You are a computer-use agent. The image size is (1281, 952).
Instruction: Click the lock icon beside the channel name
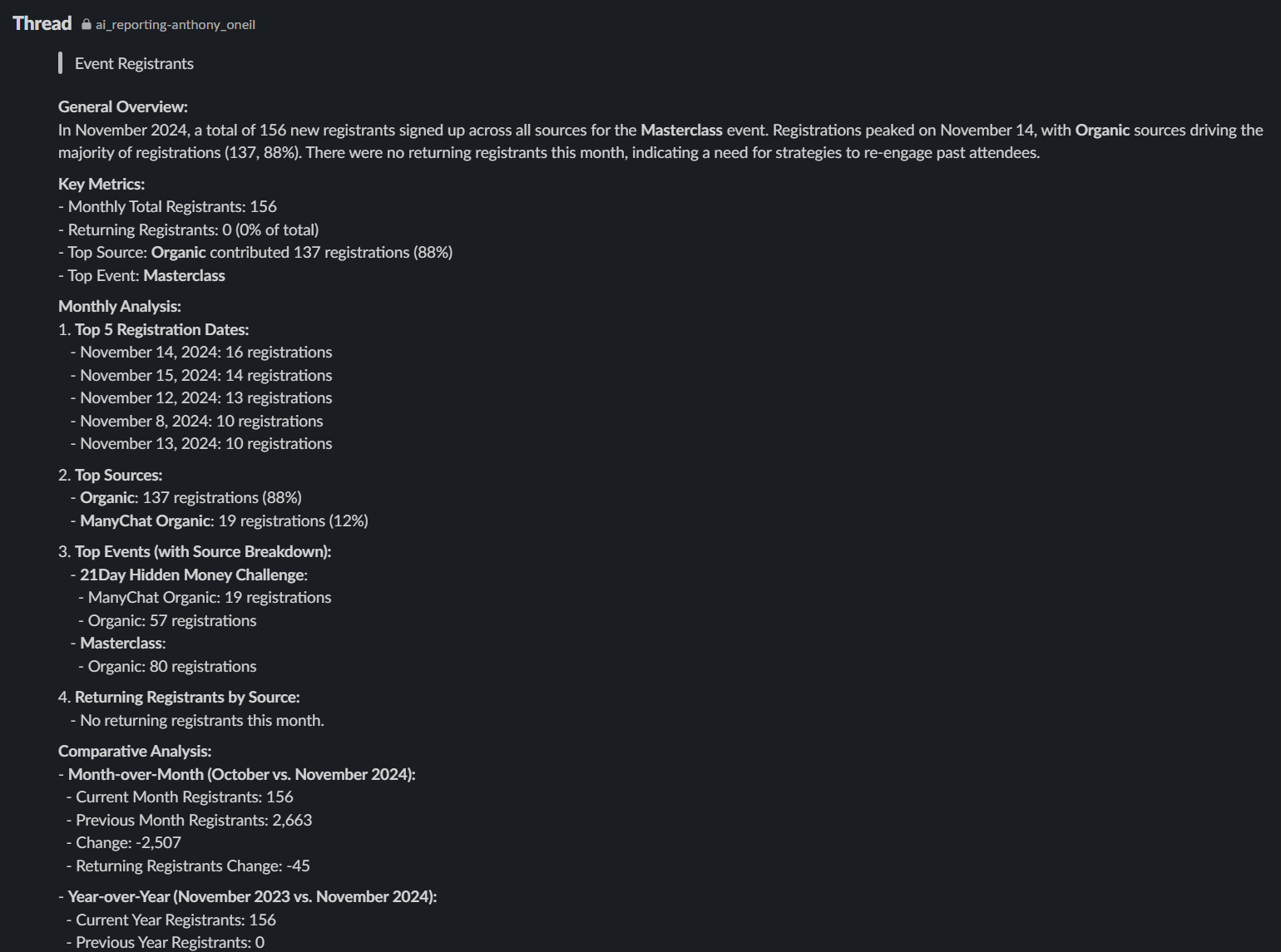click(87, 24)
